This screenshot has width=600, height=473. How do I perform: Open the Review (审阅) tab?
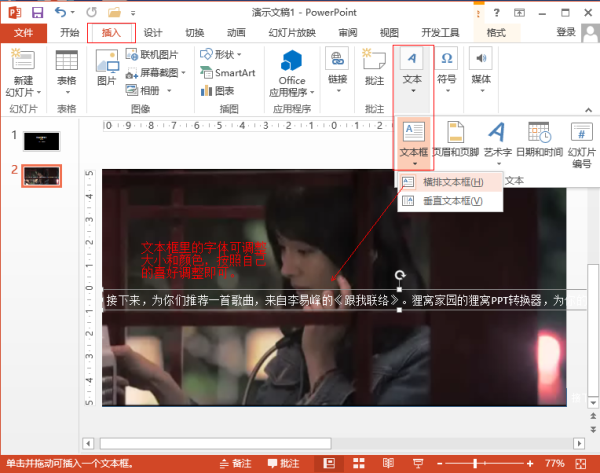pos(348,33)
